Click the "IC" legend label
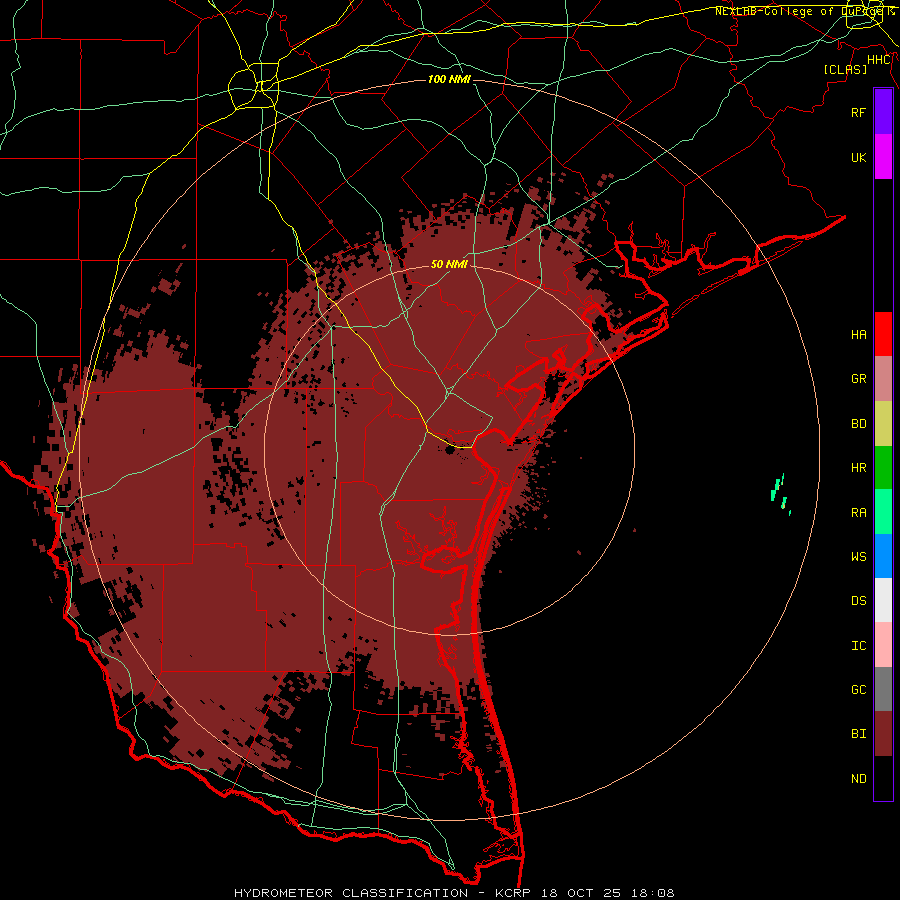 859,646
